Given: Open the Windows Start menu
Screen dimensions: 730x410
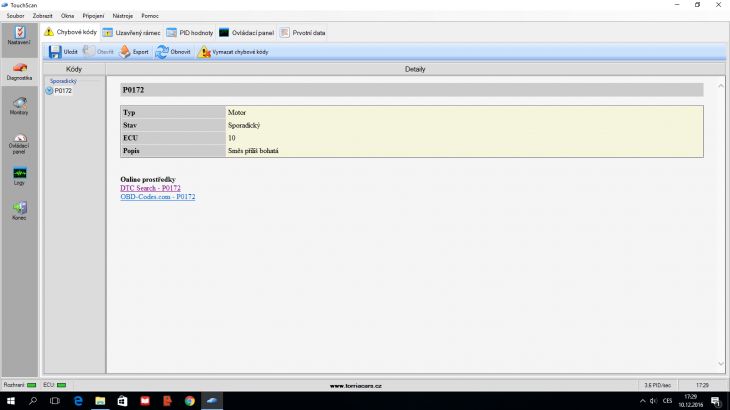Looking at the screenshot, I should click(x=11, y=401).
